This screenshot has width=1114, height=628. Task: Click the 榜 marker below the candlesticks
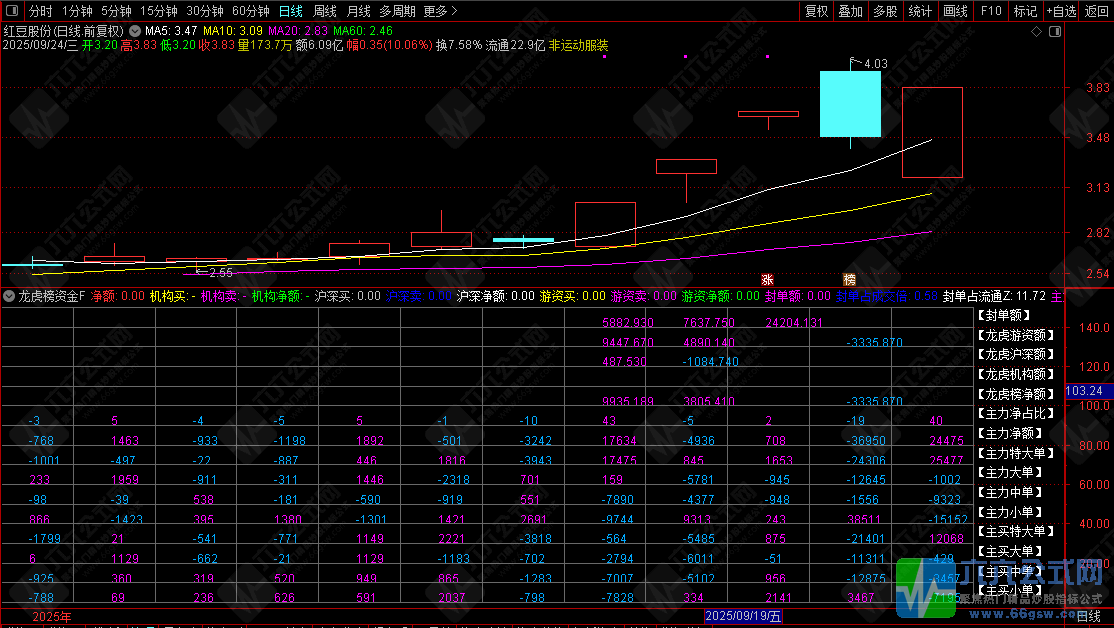[850, 280]
